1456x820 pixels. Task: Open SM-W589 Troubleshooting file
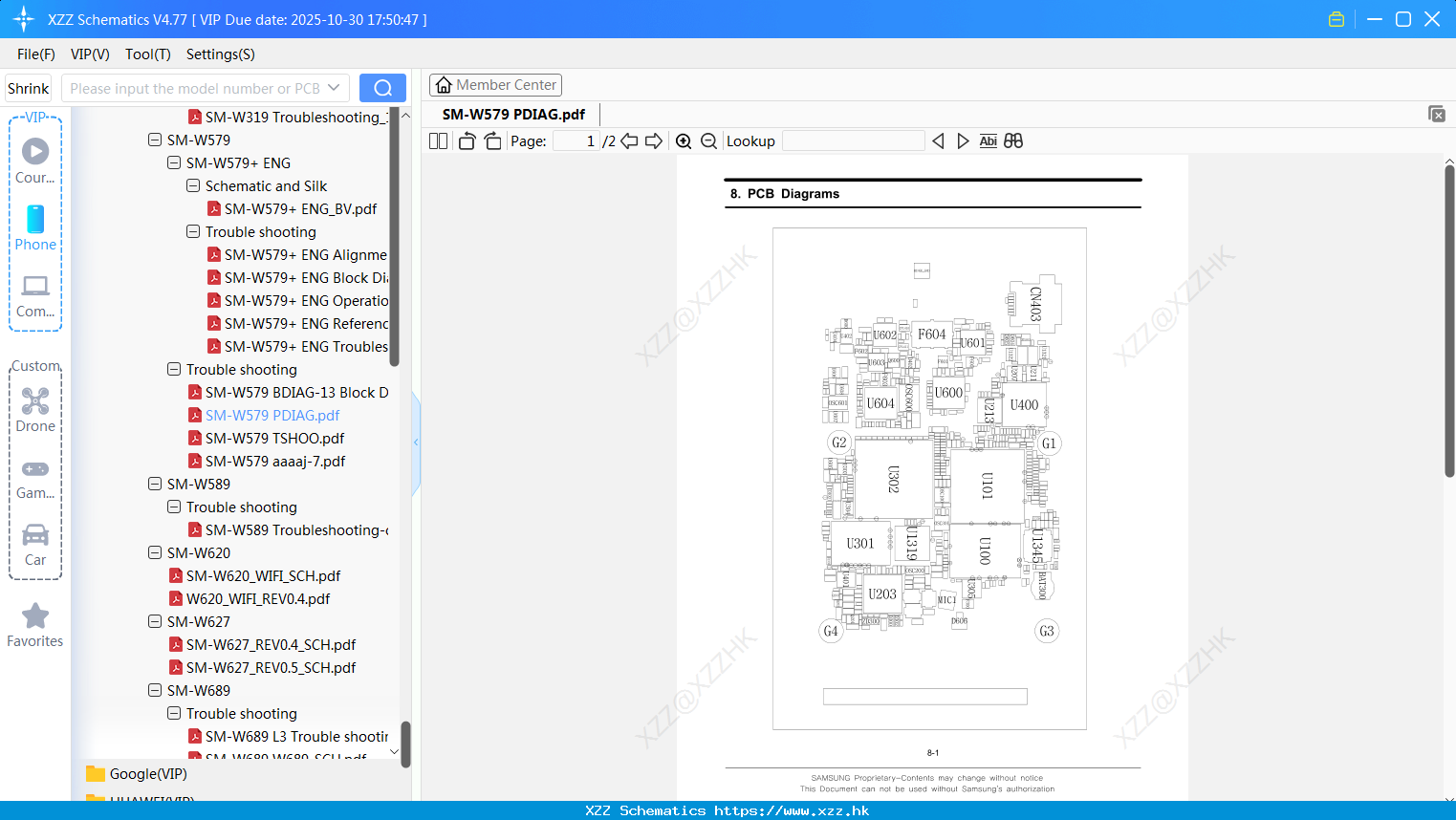tap(288, 529)
